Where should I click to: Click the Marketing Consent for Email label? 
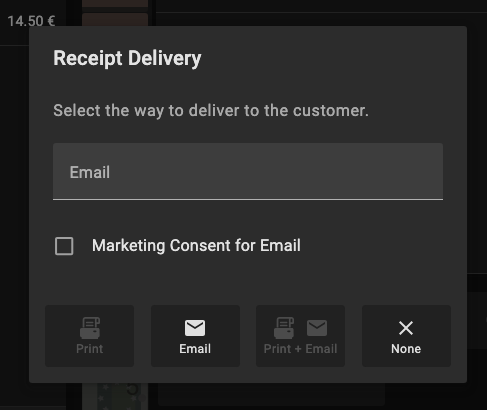(x=196, y=246)
